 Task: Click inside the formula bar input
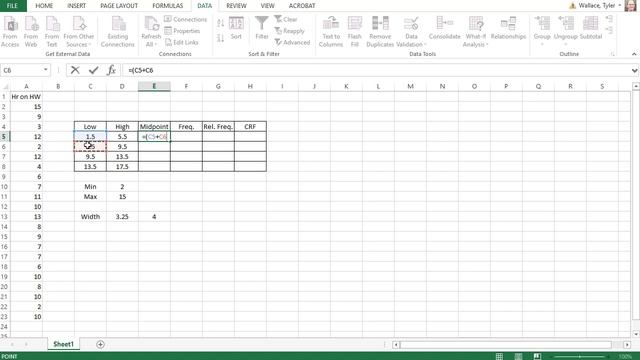(376, 70)
